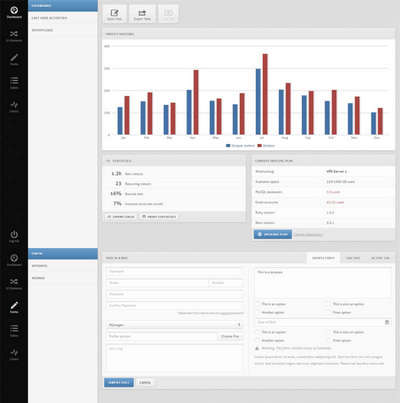Click the Username input field
The image size is (400, 403).
[174, 271]
